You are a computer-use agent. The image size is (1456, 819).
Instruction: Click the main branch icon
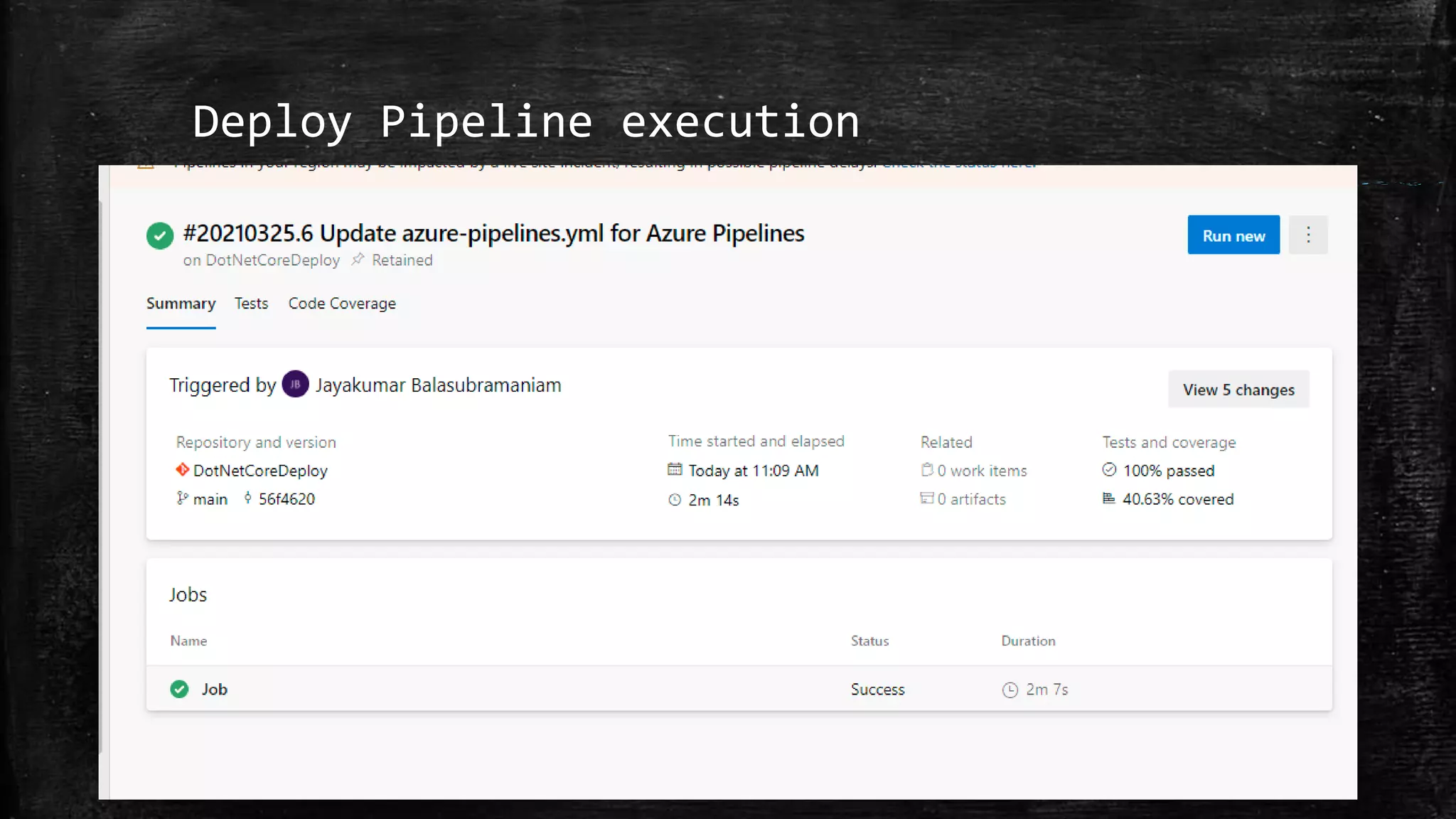pyautogui.click(x=182, y=498)
